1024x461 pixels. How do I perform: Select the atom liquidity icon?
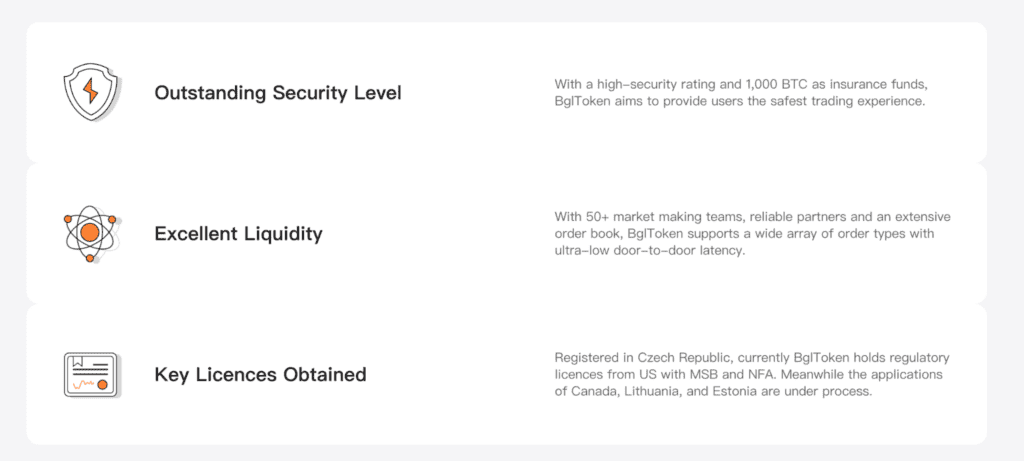point(90,234)
